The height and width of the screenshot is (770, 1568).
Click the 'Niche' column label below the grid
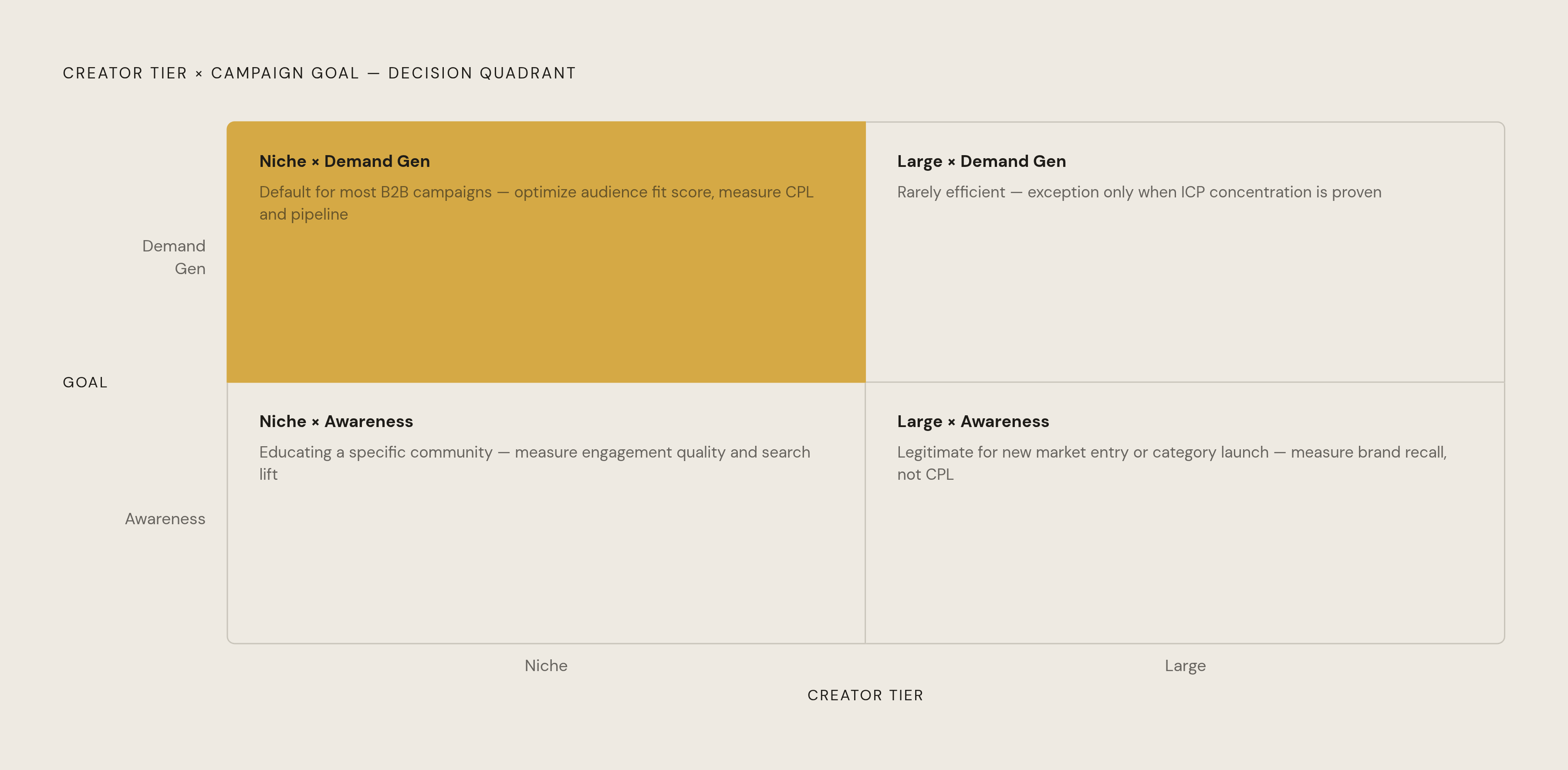[x=546, y=666]
